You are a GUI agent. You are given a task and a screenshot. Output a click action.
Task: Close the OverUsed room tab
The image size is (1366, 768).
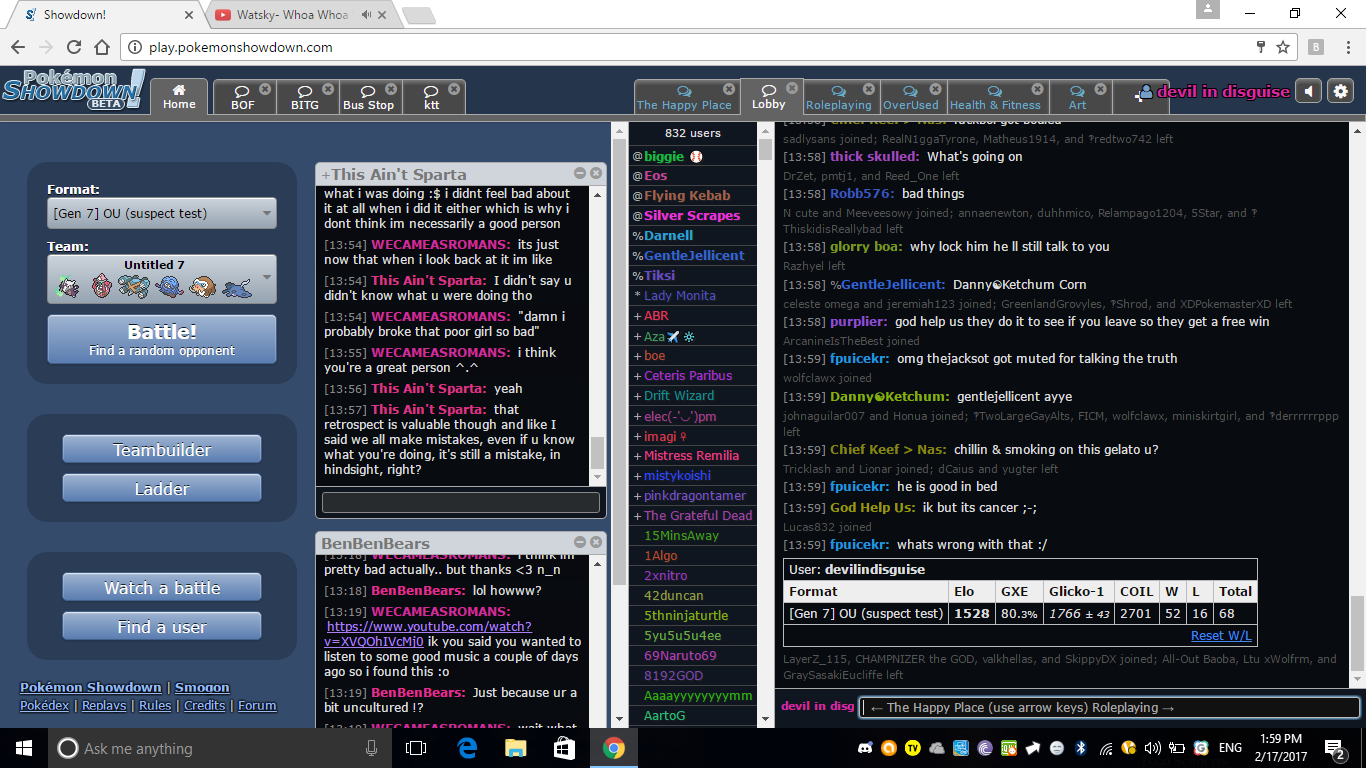[x=934, y=89]
